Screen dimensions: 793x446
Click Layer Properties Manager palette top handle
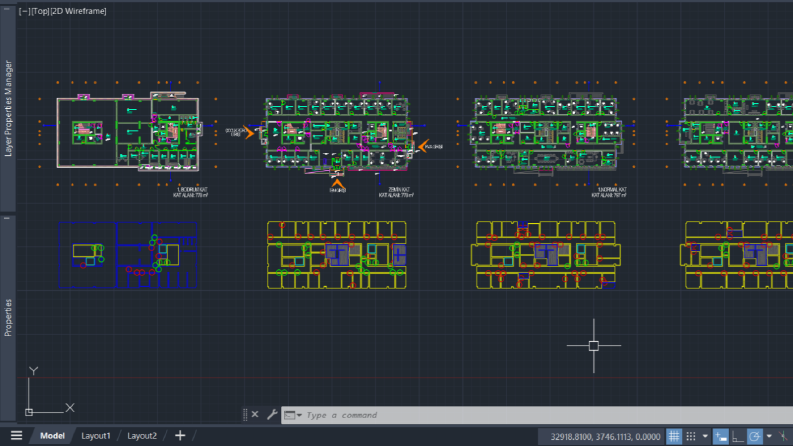[7, 9]
